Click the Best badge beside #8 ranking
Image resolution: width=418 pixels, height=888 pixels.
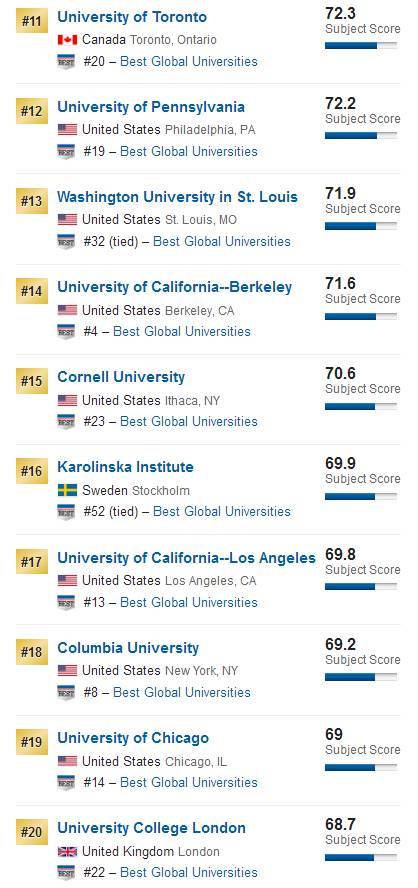(66, 693)
